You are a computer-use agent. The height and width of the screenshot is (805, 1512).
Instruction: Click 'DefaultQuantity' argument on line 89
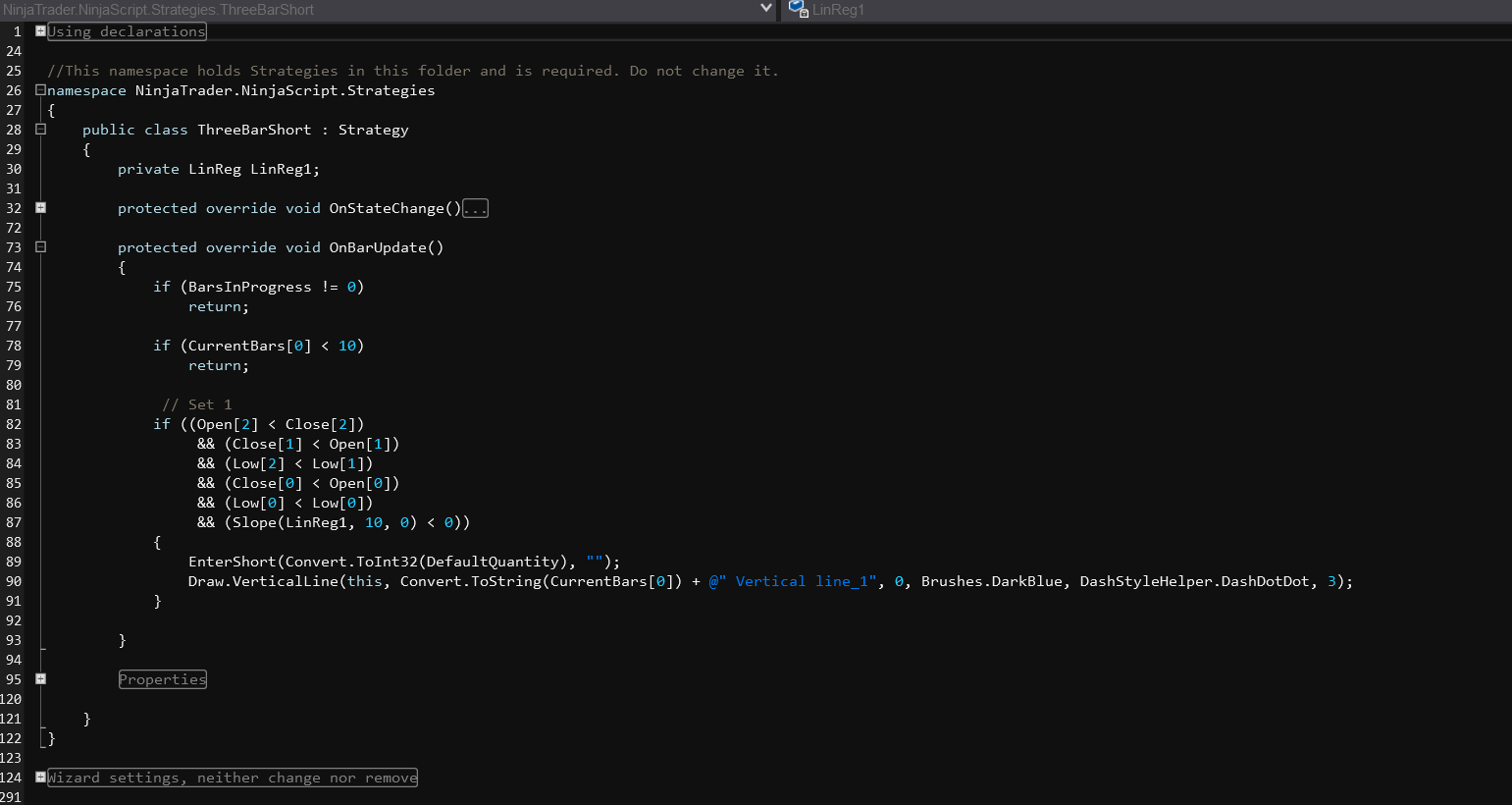pyautogui.click(x=493, y=562)
